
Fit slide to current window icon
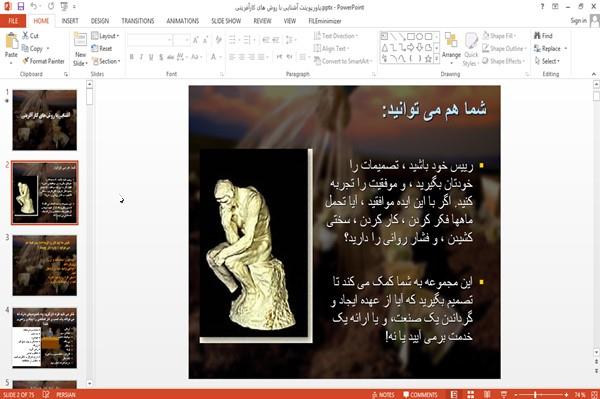tap(594, 394)
